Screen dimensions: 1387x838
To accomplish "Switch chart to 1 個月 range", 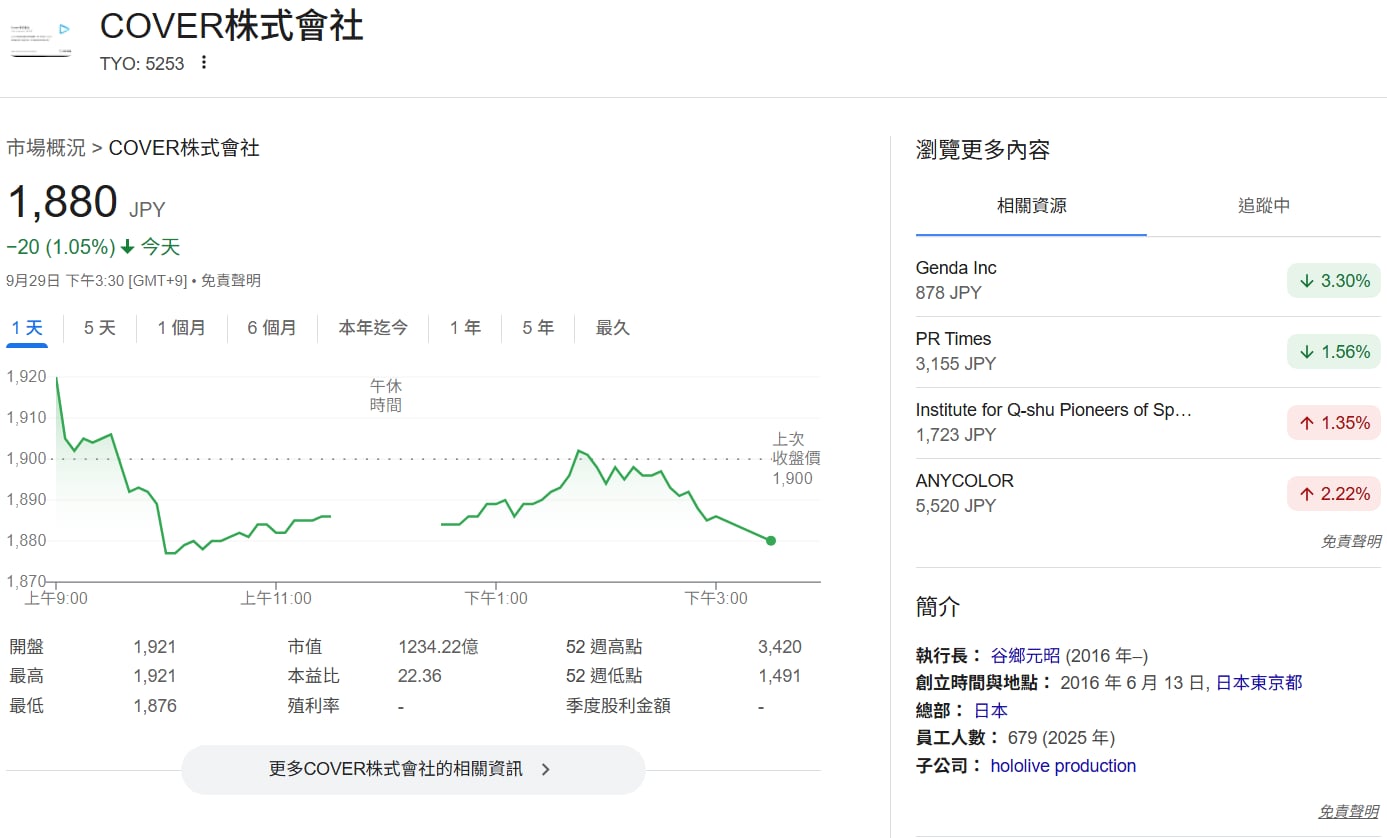I will [x=181, y=328].
